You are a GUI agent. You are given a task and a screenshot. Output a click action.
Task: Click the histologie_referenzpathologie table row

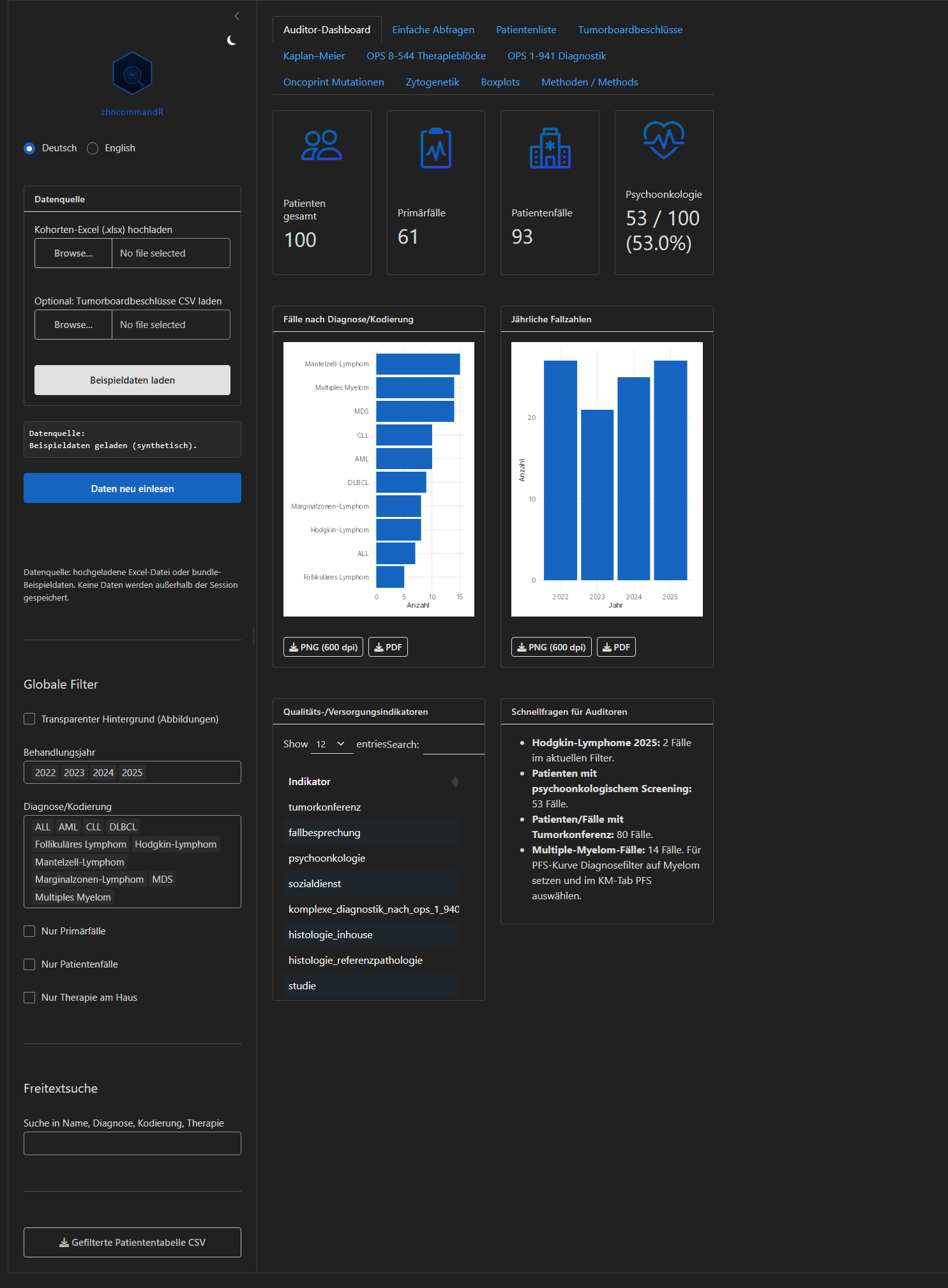[371, 961]
